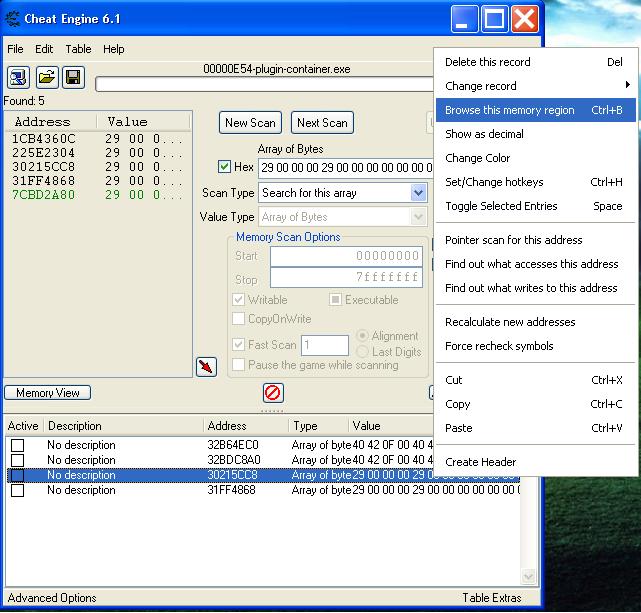Choose Find out what accesses this address
This screenshot has width=641, height=613.
point(536,264)
